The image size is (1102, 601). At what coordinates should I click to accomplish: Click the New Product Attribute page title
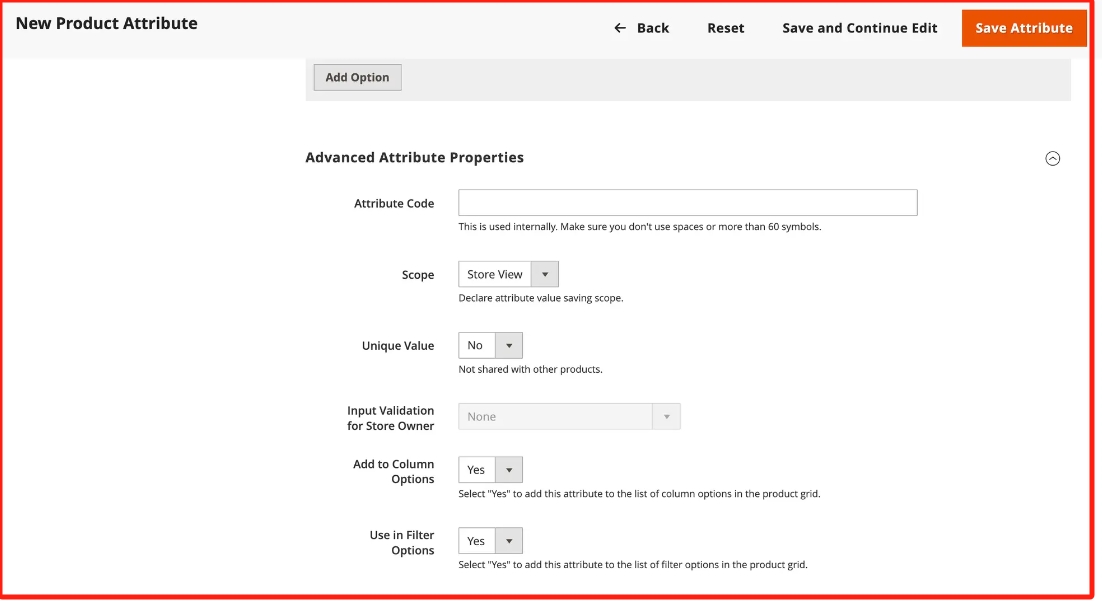106,23
